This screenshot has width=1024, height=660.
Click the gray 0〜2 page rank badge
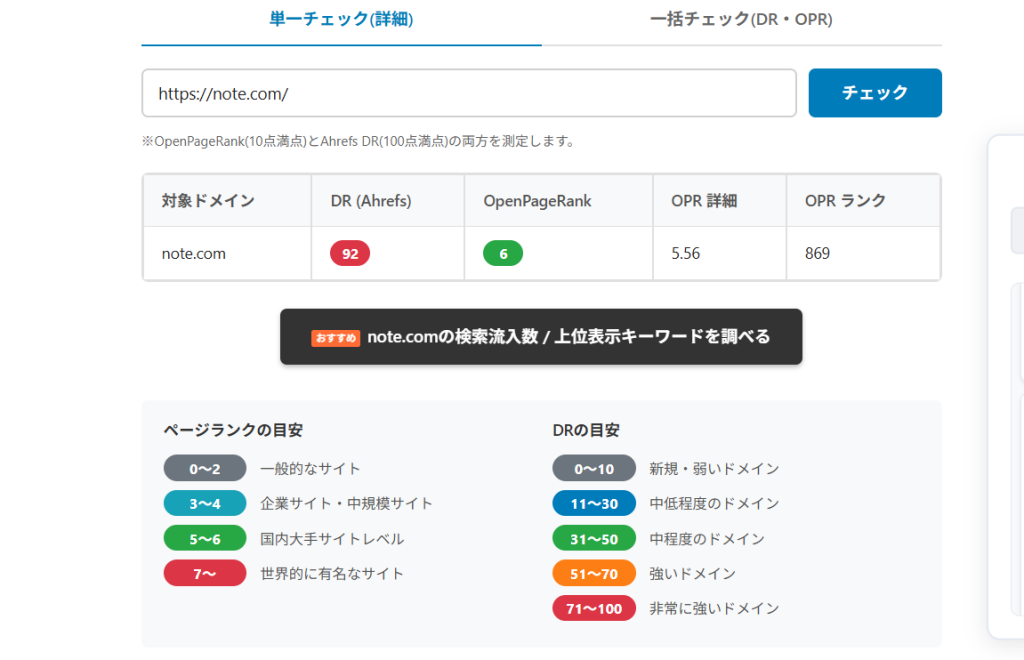[x=205, y=468]
